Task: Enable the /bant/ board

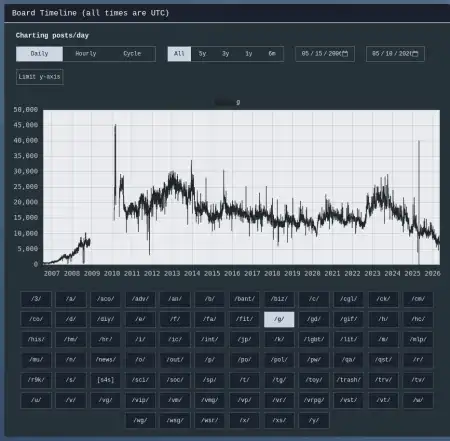Action: (244, 299)
